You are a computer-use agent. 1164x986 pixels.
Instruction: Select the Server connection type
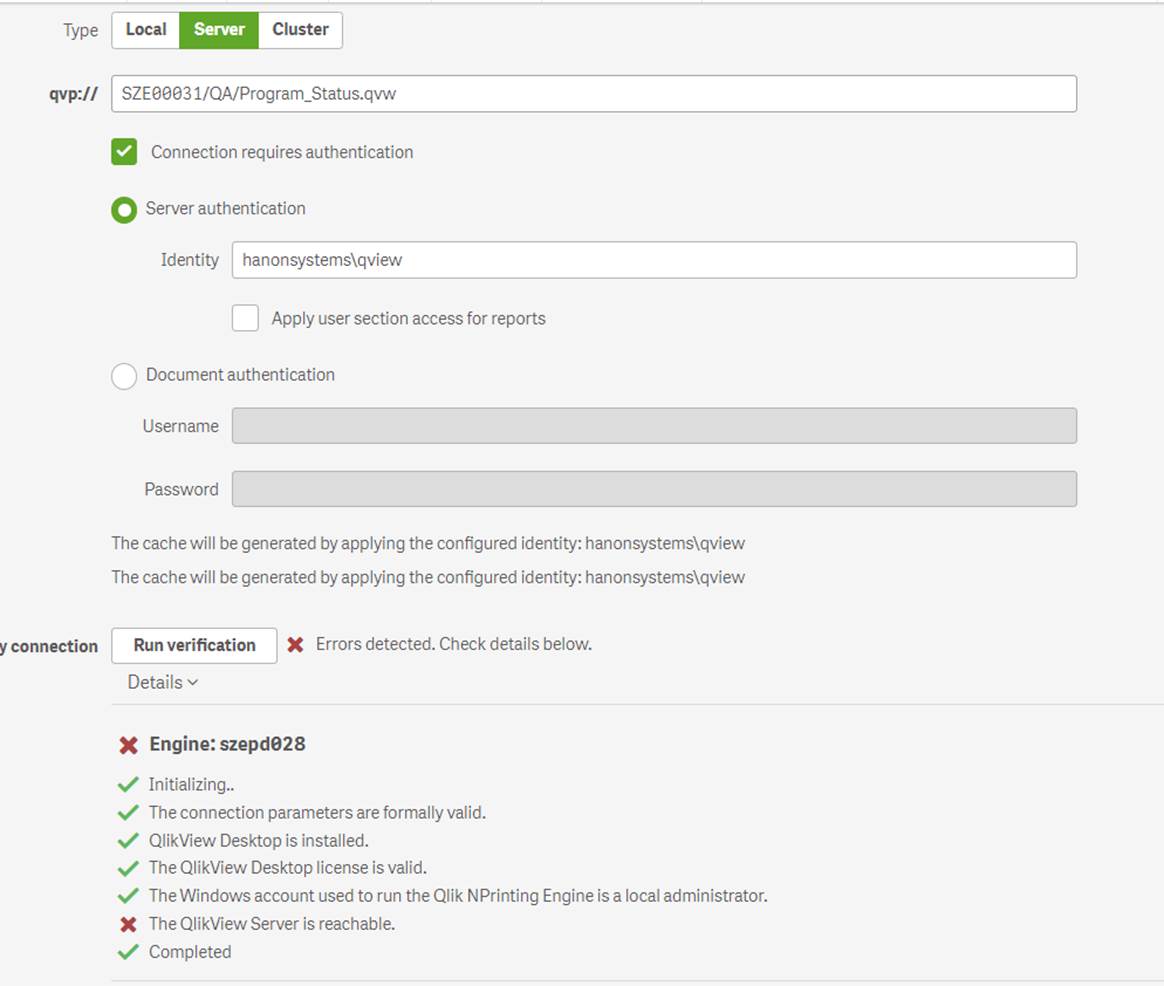coord(219,30)
